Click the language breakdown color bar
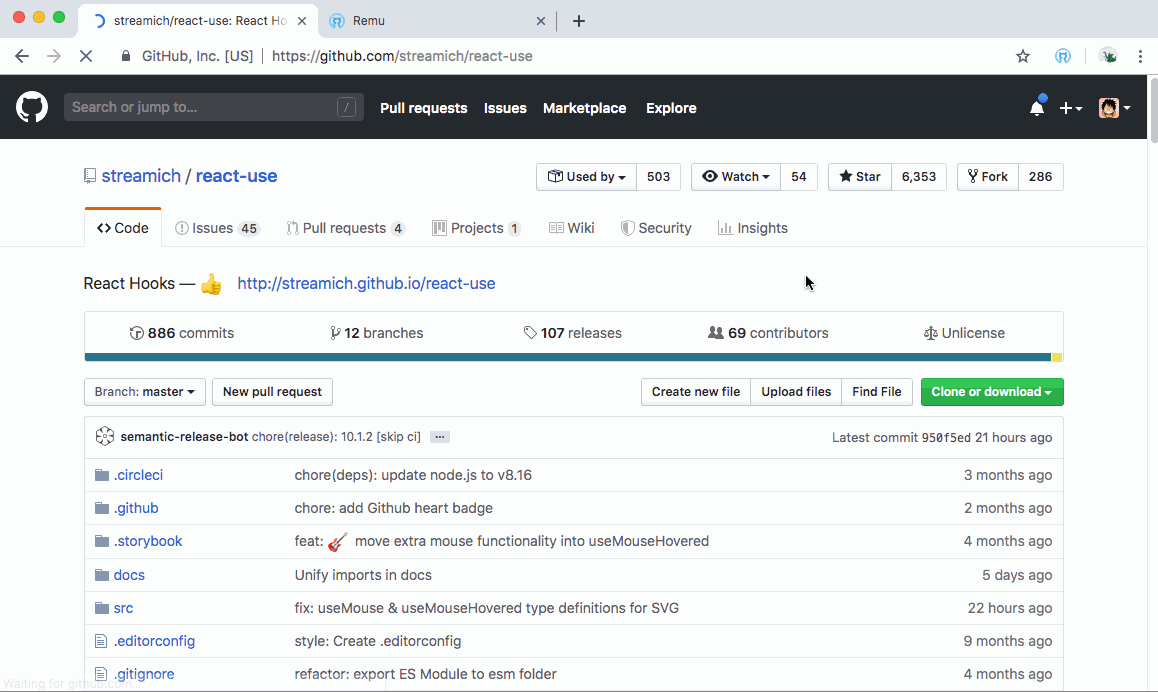Image resolution: width=1158 pixels, height=692 pixels. click(574, 357)
